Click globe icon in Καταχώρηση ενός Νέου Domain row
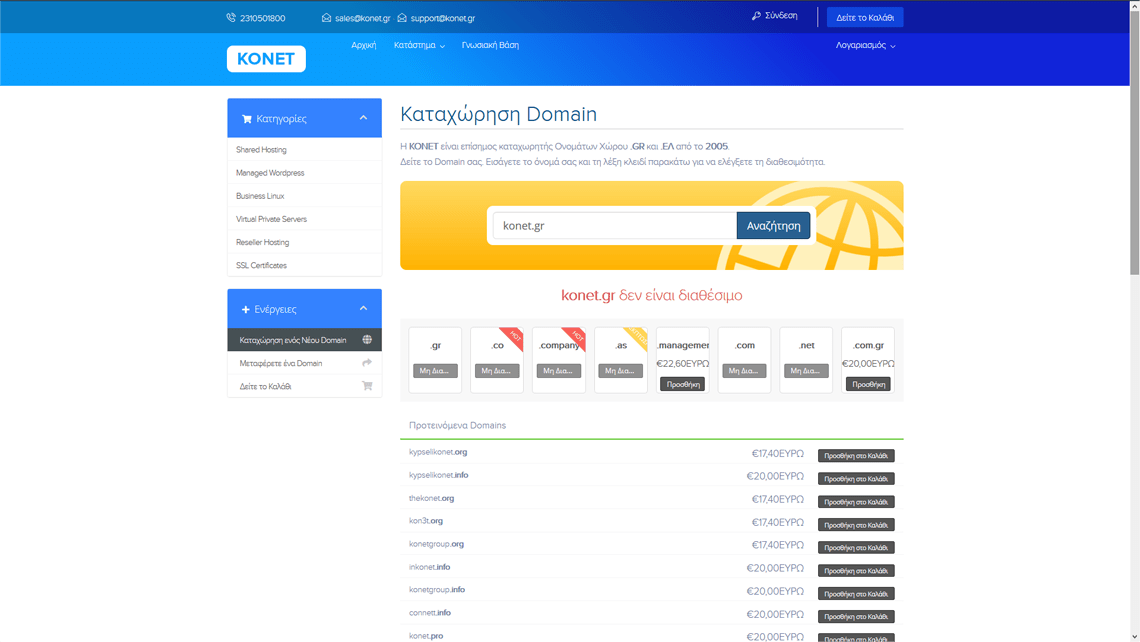1140x642 pixels. coord(367,340)
